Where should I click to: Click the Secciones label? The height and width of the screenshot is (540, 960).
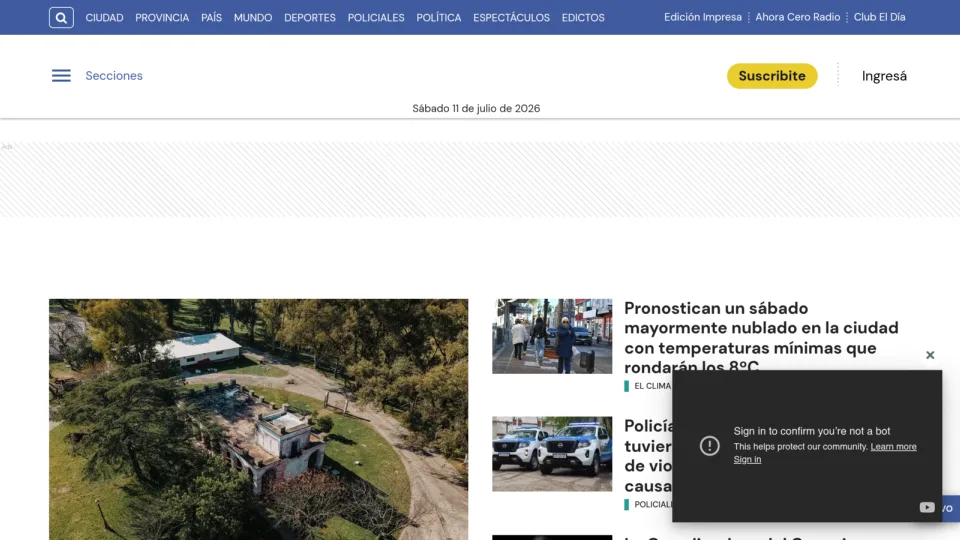click(x=114, y=76)
